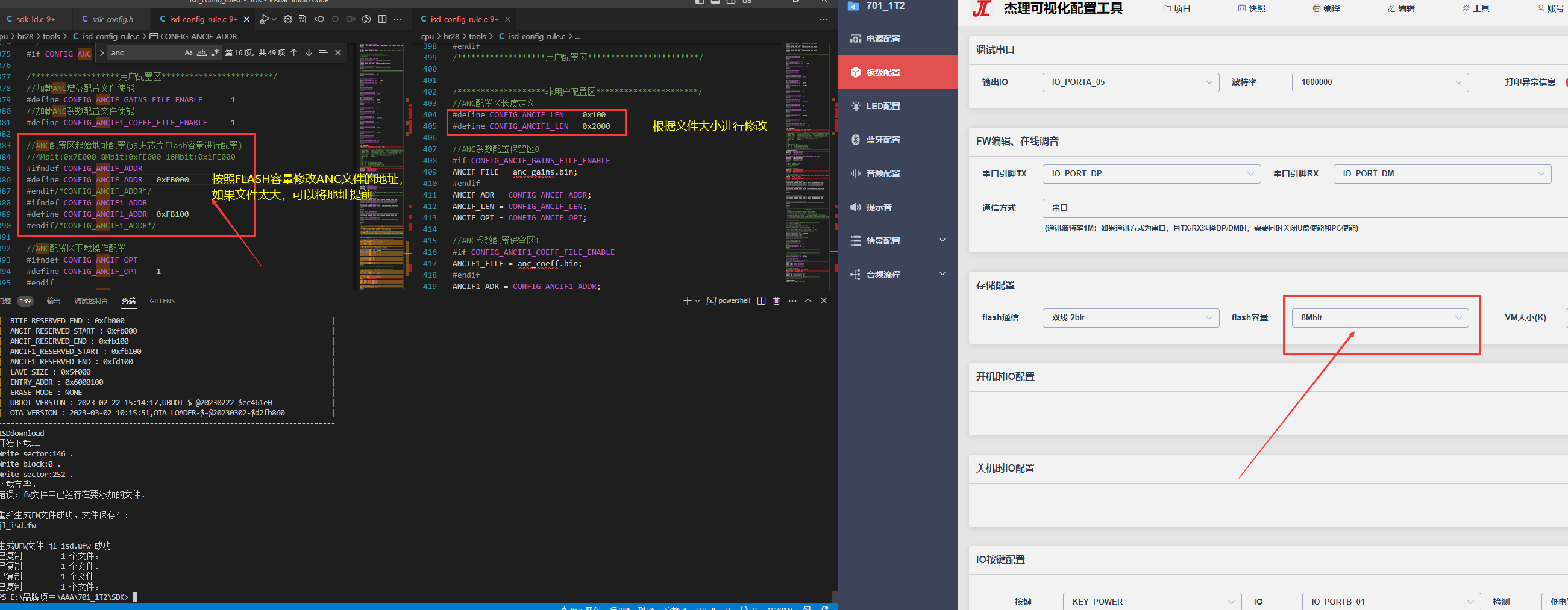Image resolution: width=1568 pixels, height=610 pixels.
Task: Open the 串口引脚TX dropdown IO_PORT_DP
Action: [x=1151, y=173]
